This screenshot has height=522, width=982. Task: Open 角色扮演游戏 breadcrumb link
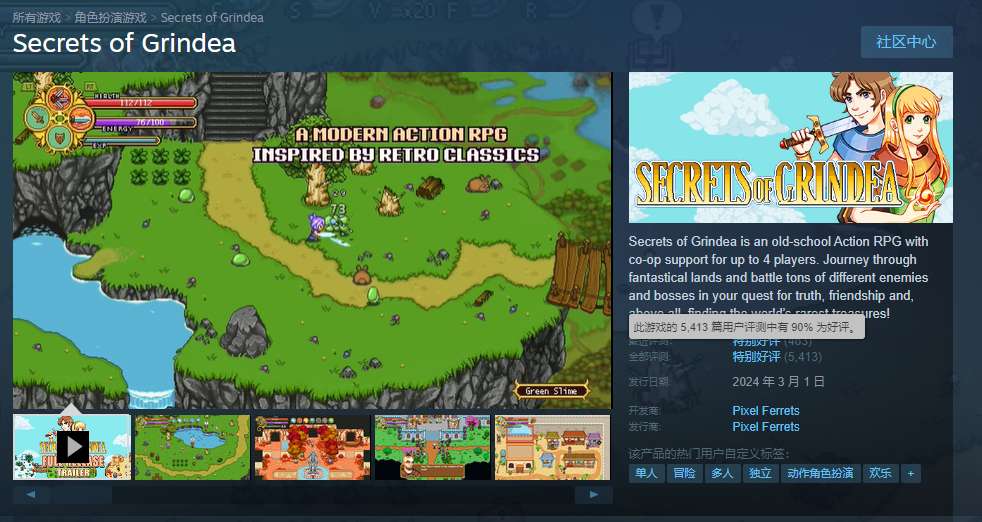[x=110, y=18]
